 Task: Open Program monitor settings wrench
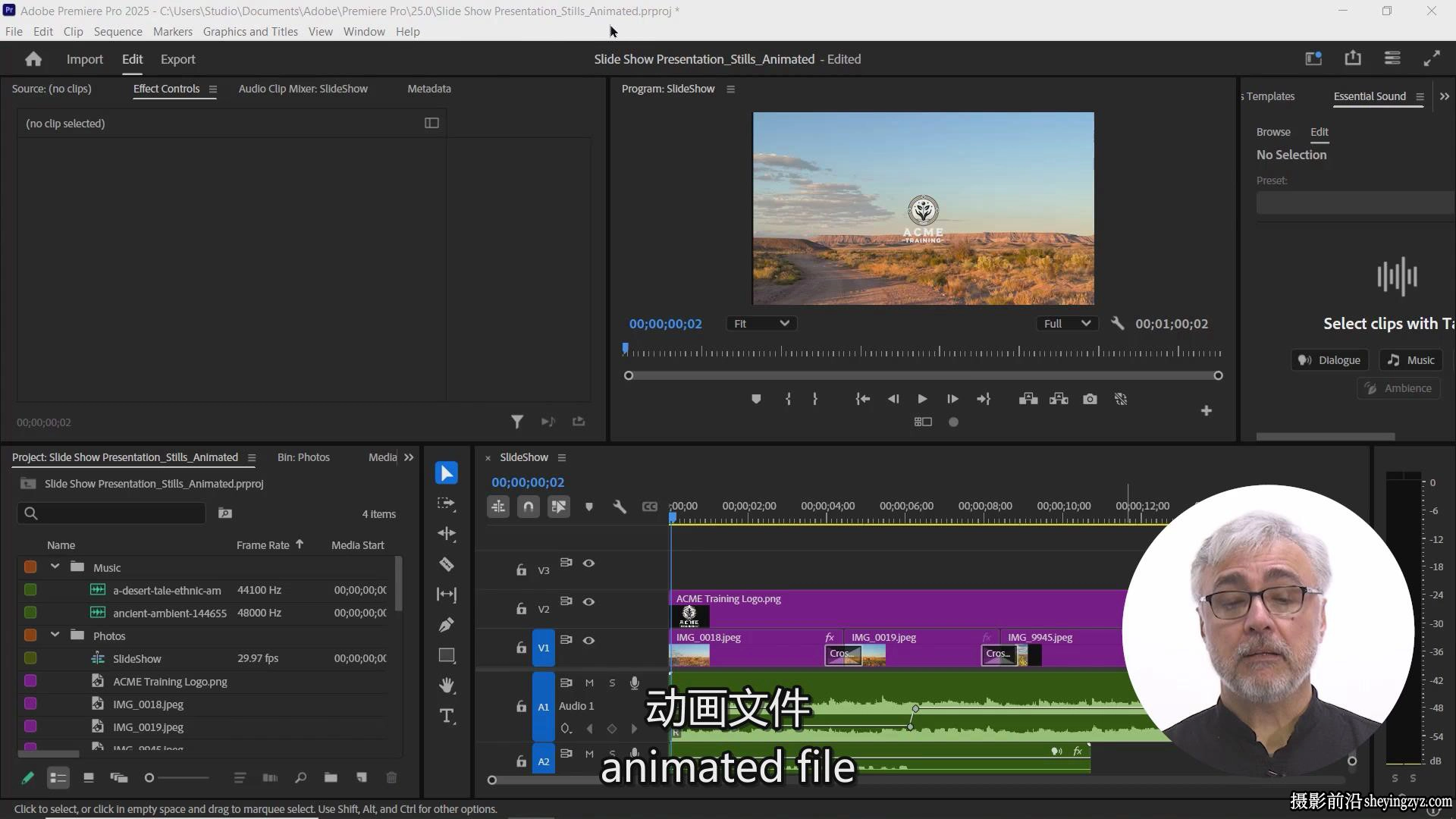1117,323
